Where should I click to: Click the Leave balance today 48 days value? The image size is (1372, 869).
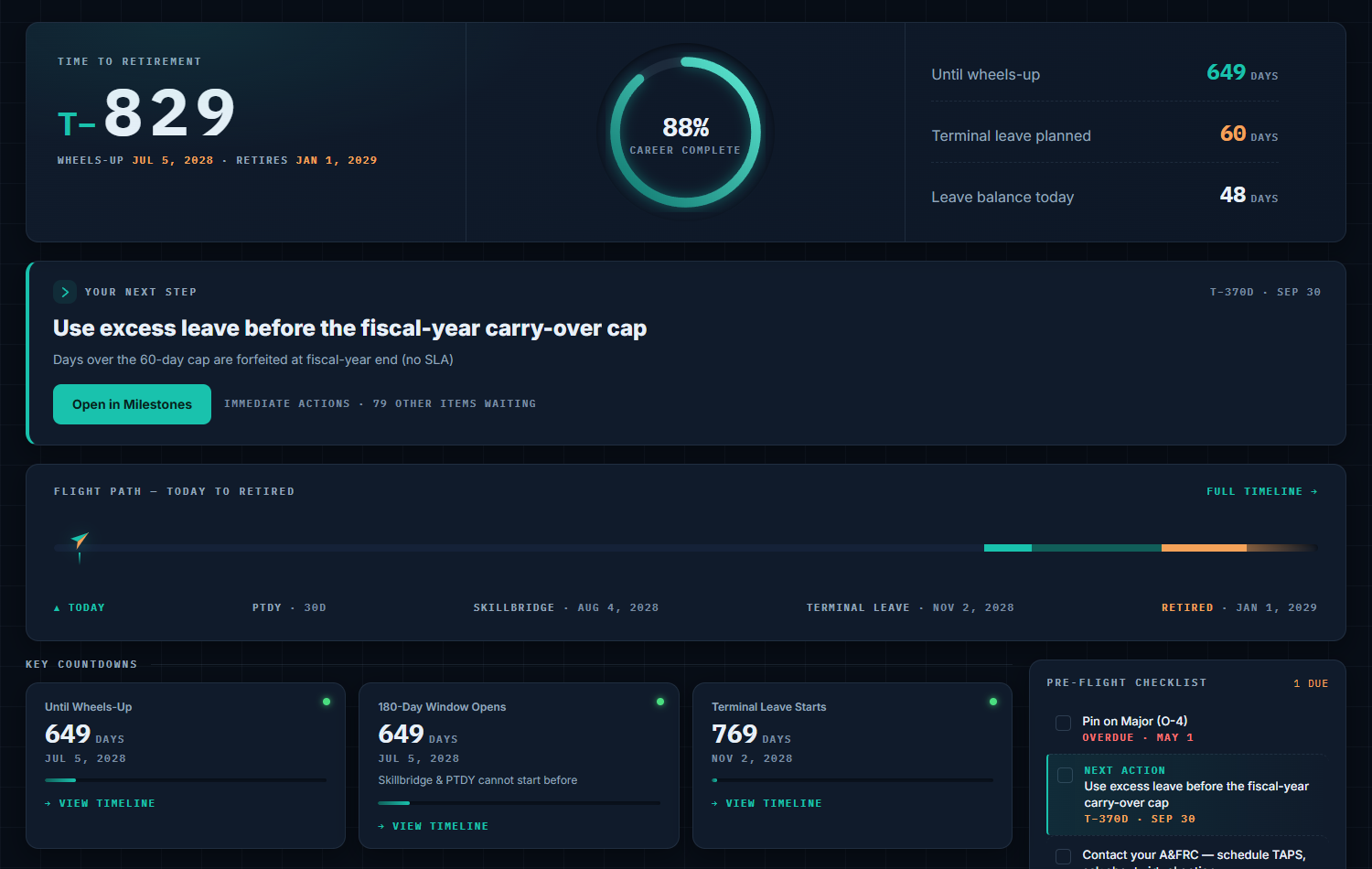[x=1249, y=196]
